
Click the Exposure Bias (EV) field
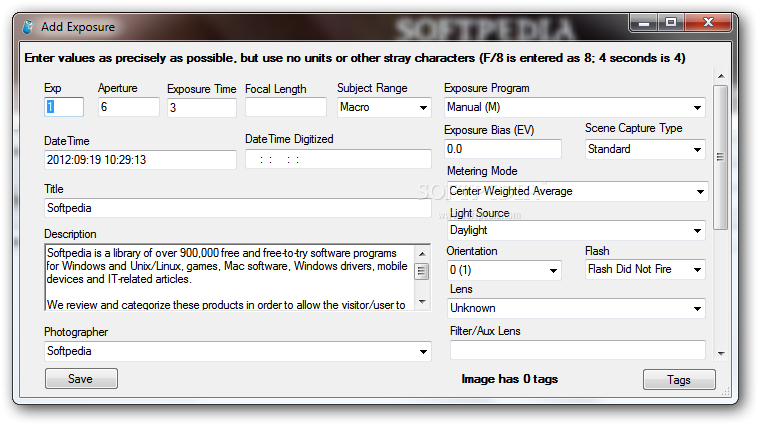click(x=502, y=149)
